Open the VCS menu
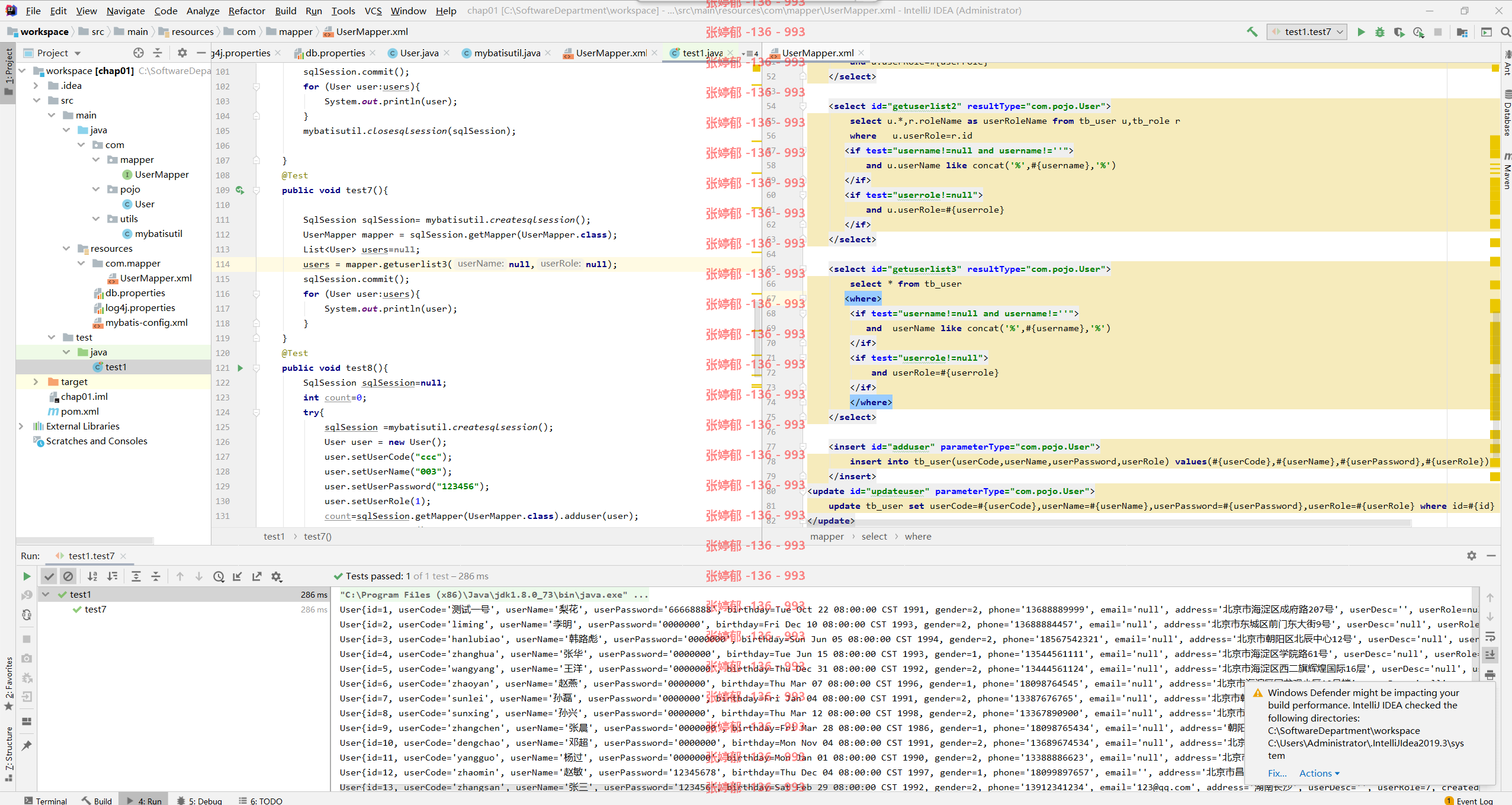The height and width of the screenshot is (805, 1512). pos(373,11)
